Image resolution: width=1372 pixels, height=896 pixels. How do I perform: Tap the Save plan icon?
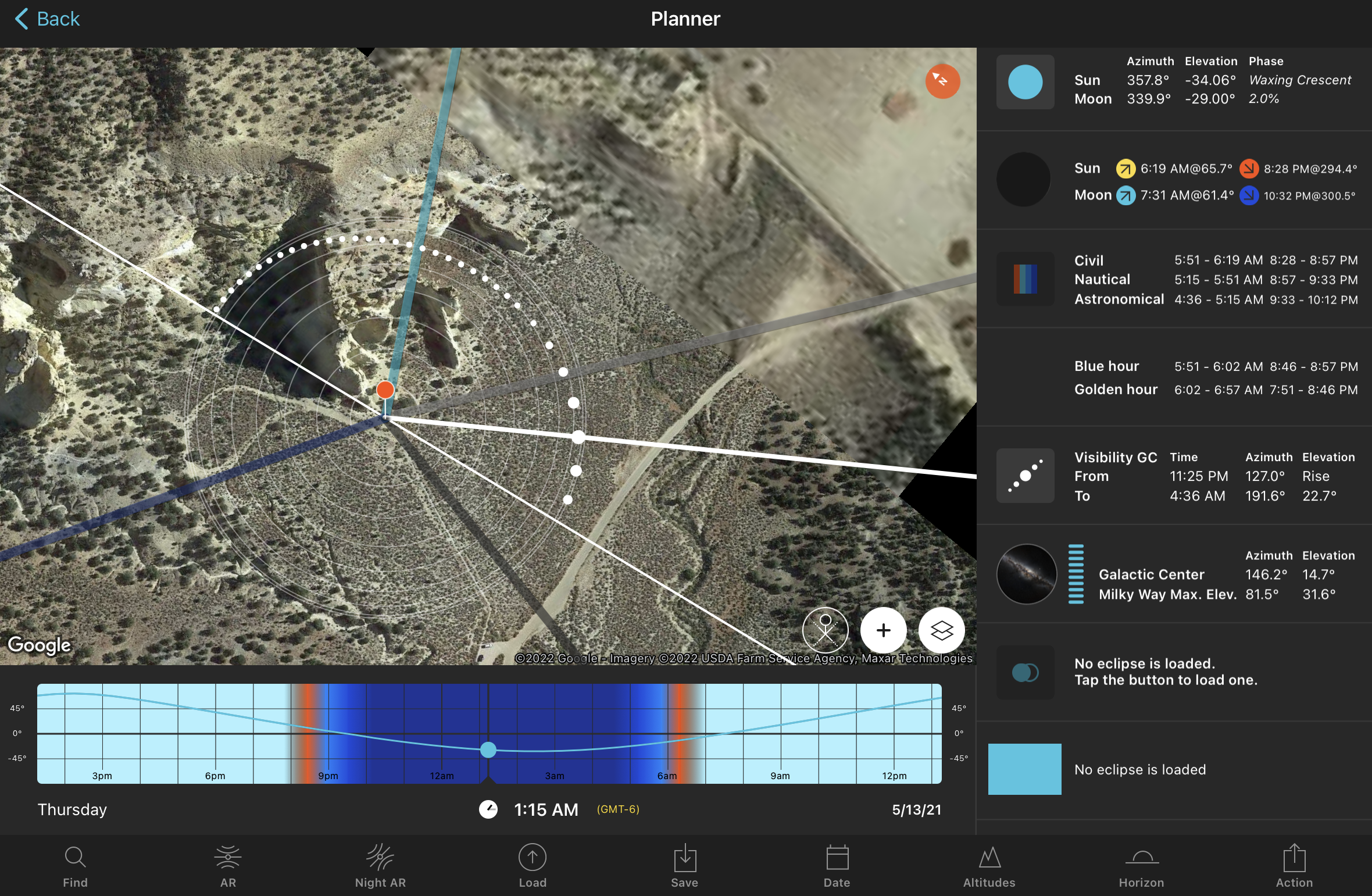coord(684,866)
